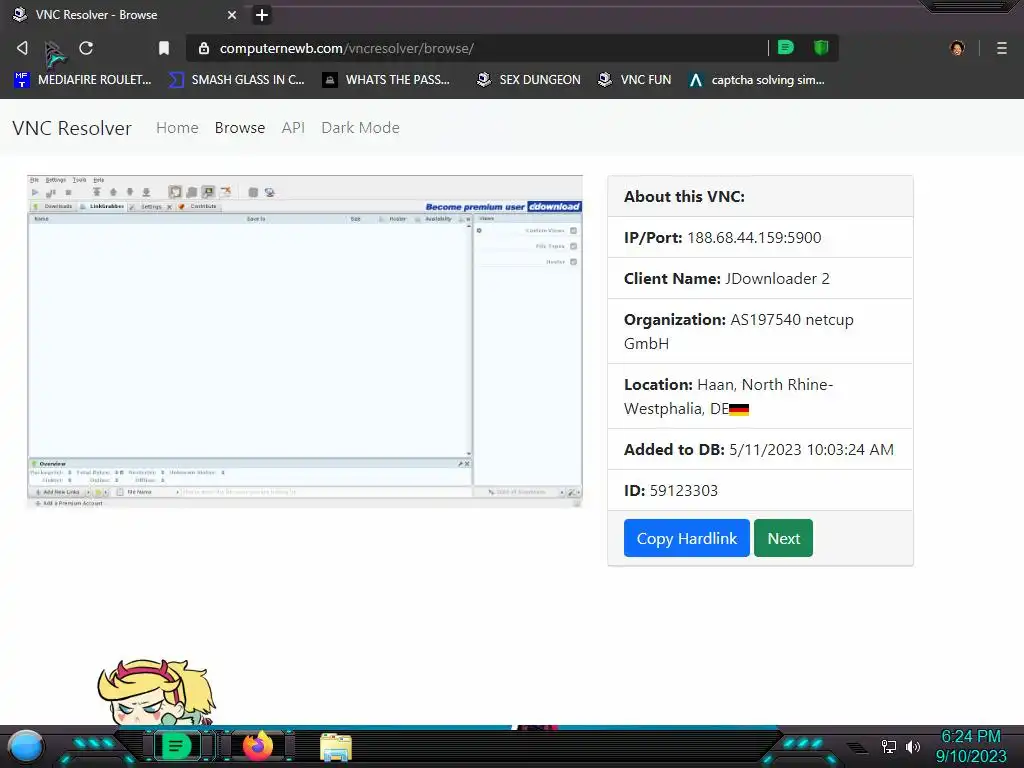Viewport: 1024px width, 768px height.
Task: Open the MEDIAFIRE ROULET... bookmark
Action: [83, 80]
